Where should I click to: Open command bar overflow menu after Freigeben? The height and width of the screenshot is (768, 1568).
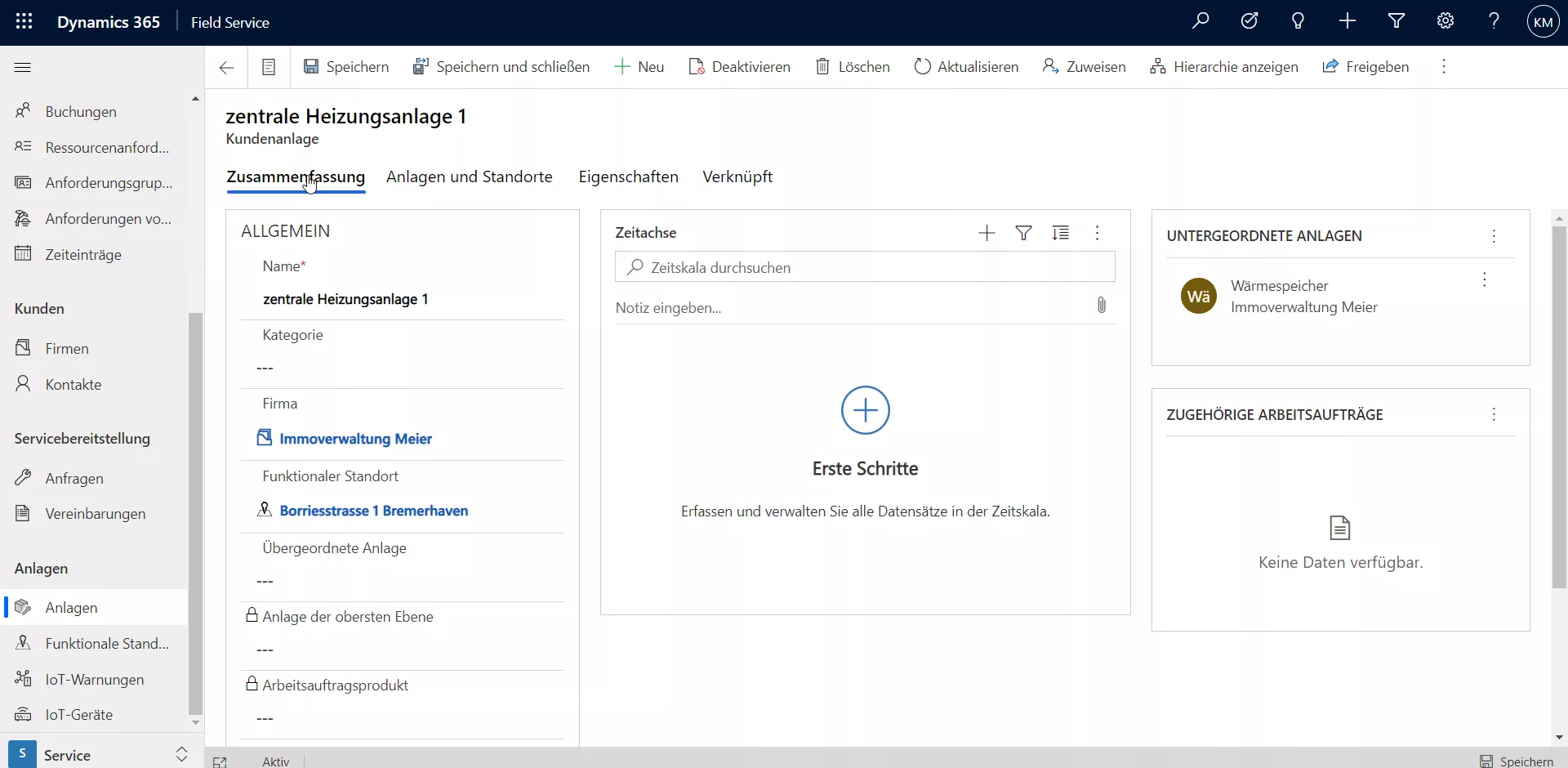[1443, 67]
